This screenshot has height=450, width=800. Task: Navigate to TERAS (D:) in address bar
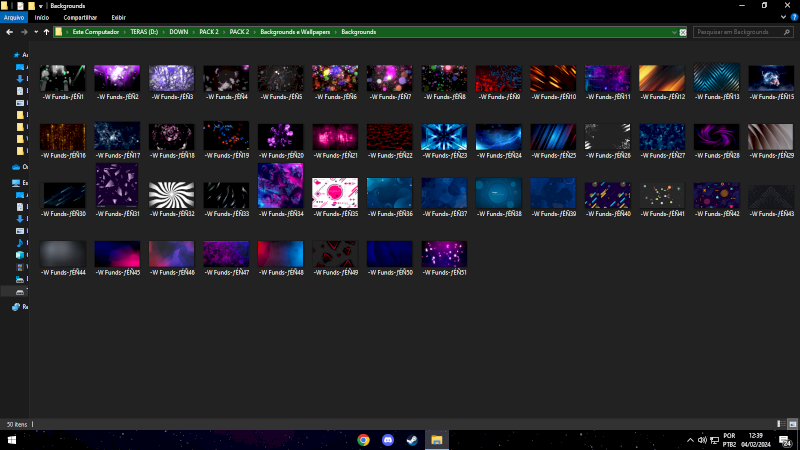click(145, 32)
